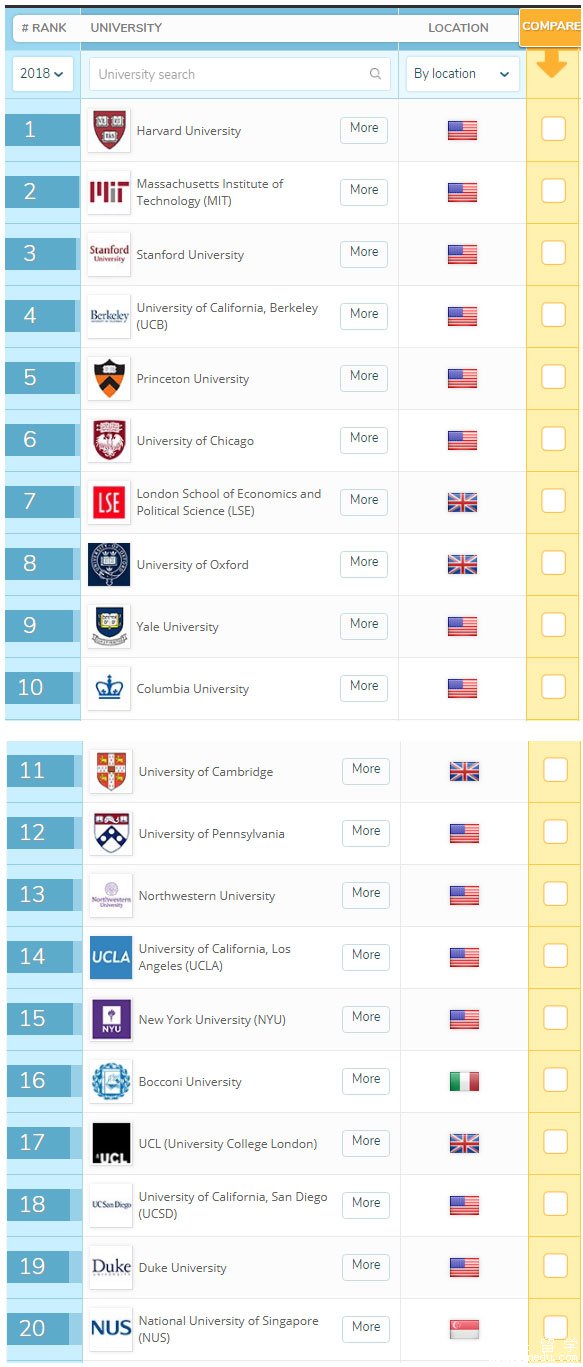Click the Italy flag for Bocconi University

tap(464, 1081)
